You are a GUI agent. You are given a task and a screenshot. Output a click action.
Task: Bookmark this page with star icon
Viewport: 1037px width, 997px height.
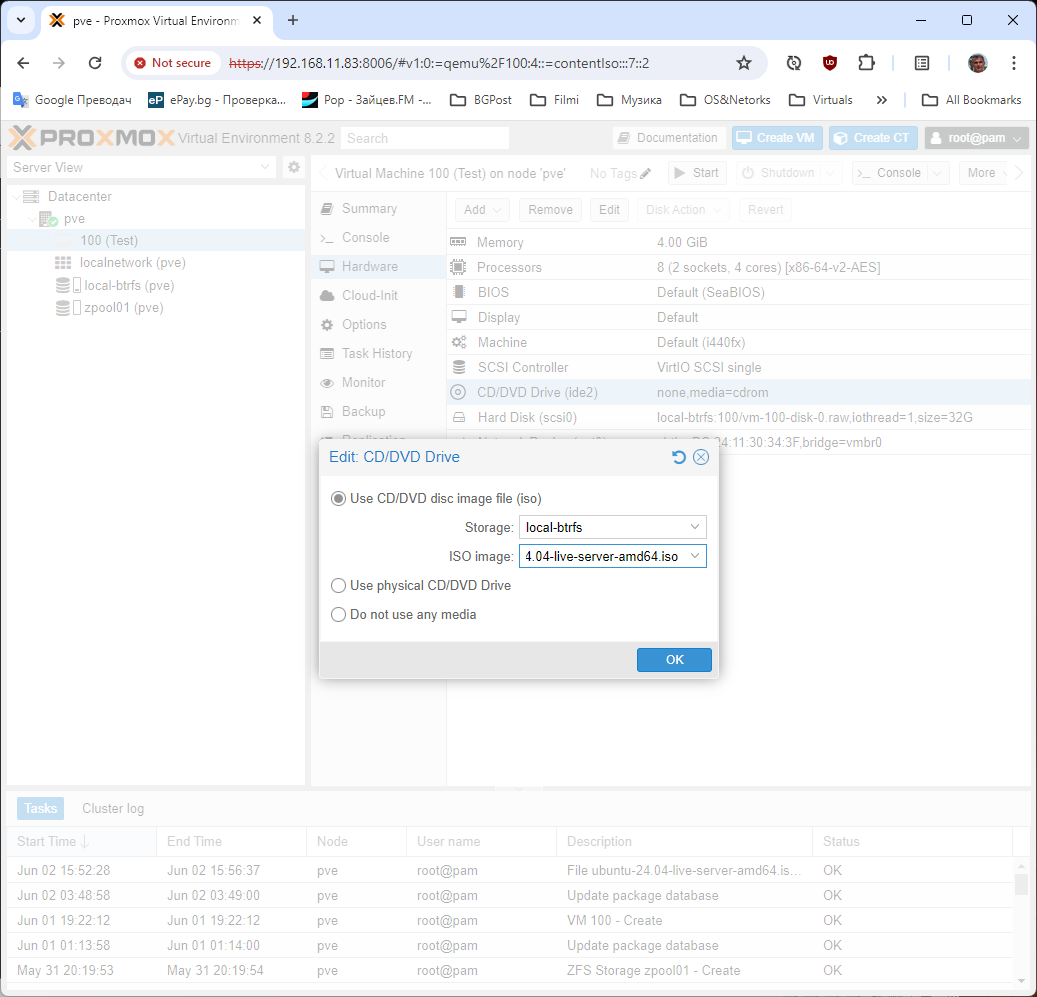[744, 63]
